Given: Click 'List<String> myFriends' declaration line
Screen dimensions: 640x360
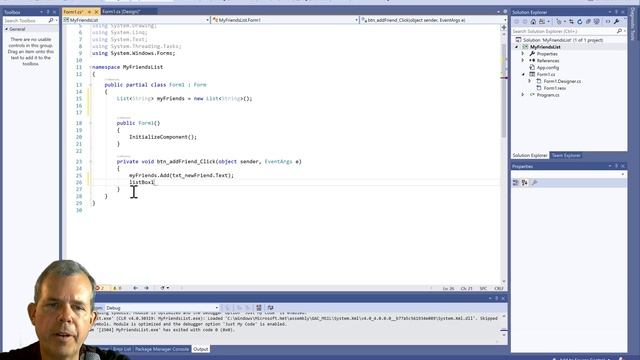Looking at the screenshot, I should 184,98.
